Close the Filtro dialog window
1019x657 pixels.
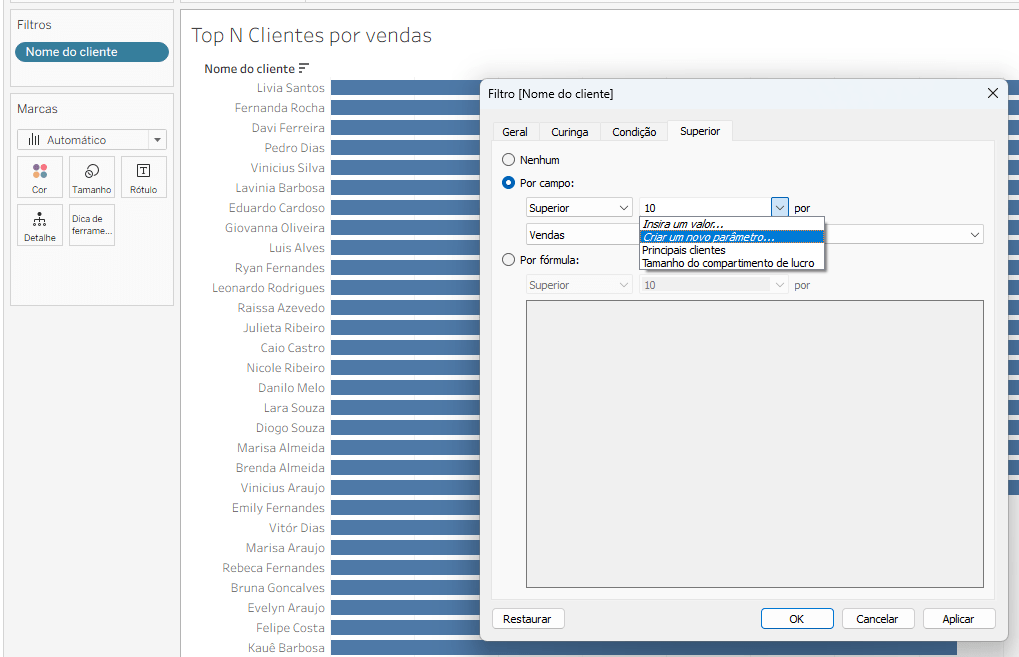click(x=992, y=93)
